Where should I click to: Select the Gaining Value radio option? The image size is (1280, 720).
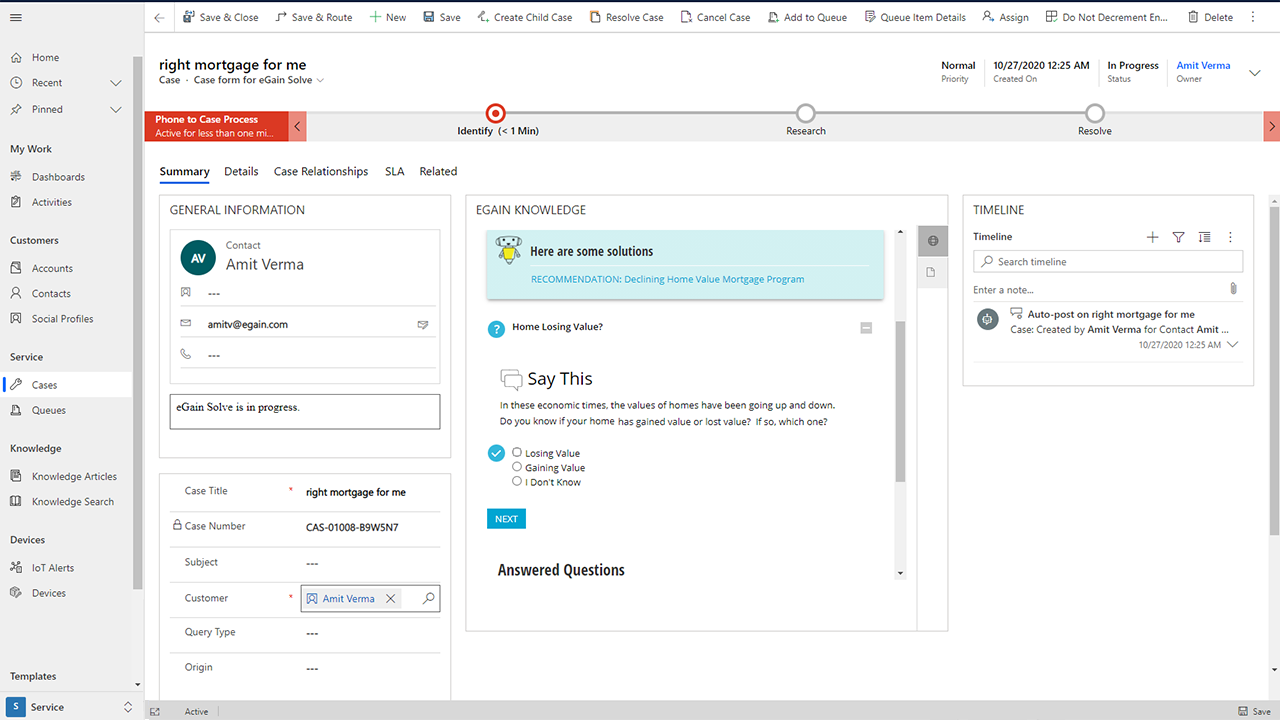click(x=517, y=467)
